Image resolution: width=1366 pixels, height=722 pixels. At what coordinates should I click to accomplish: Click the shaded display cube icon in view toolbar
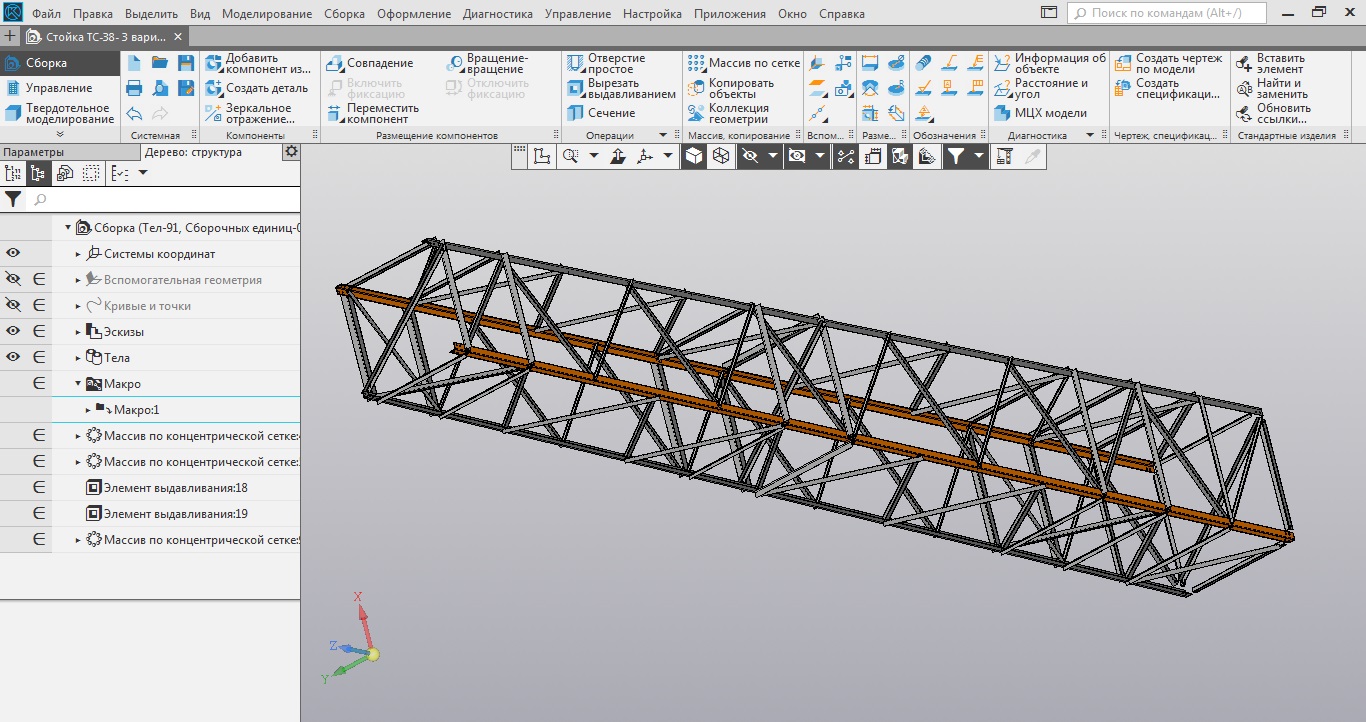tap(694, 156)
